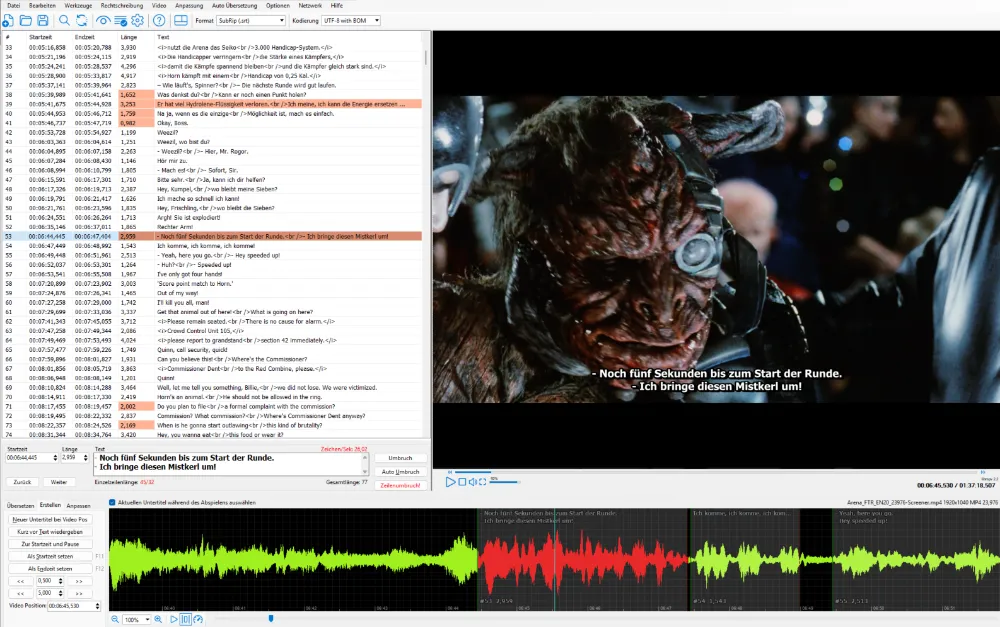Mute the video player audio
The width and height of the screenshot is (1000, 627).
(x=472, y=480)
